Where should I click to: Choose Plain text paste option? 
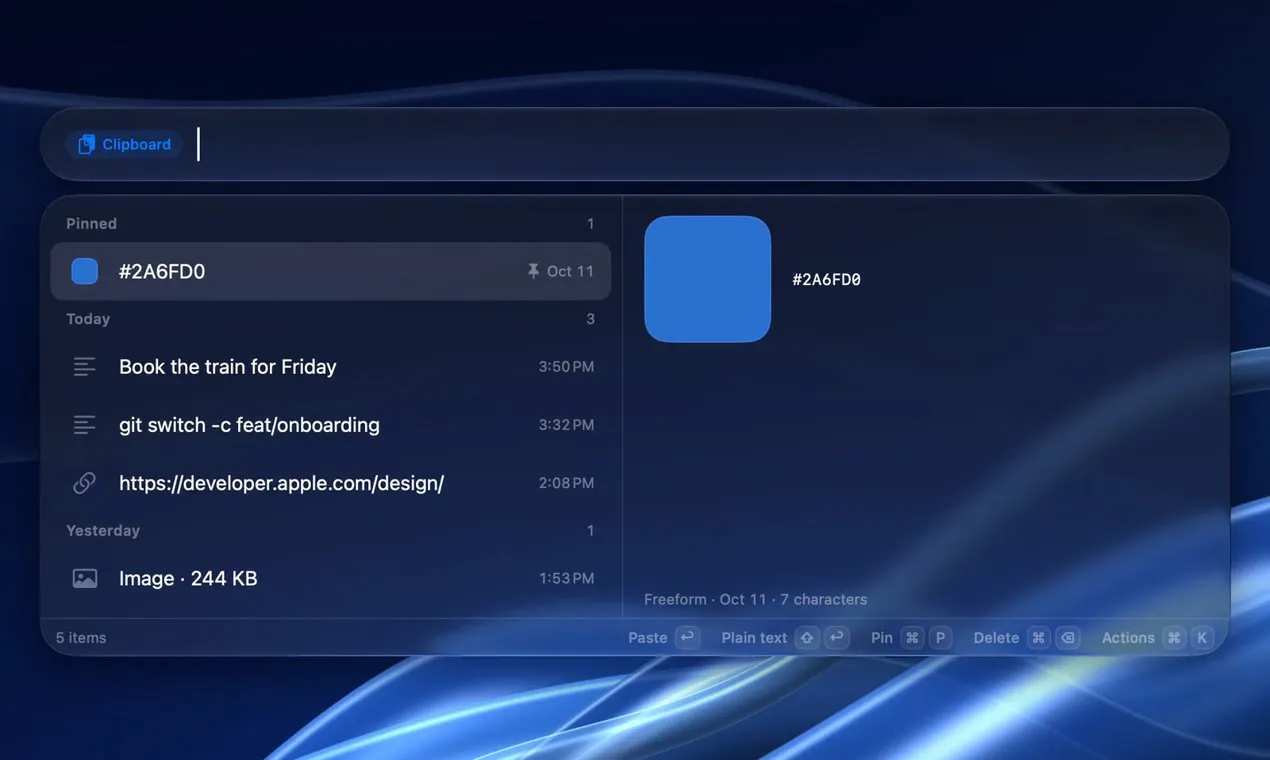754,637
